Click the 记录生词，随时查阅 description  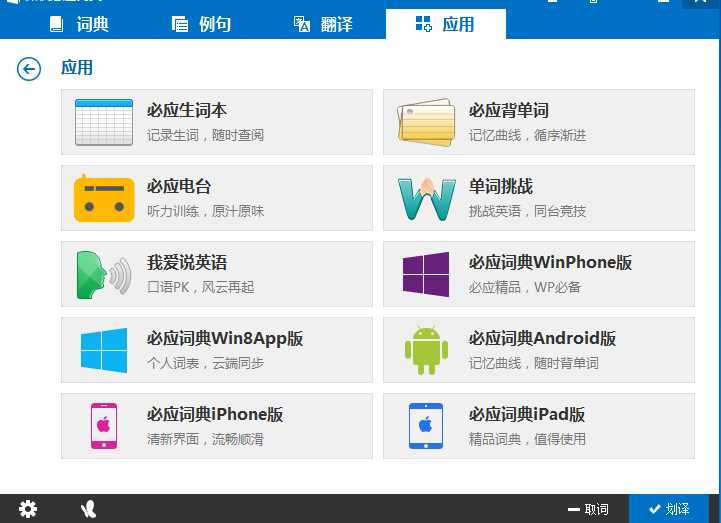pyautogui.click(x=206, y=135)
